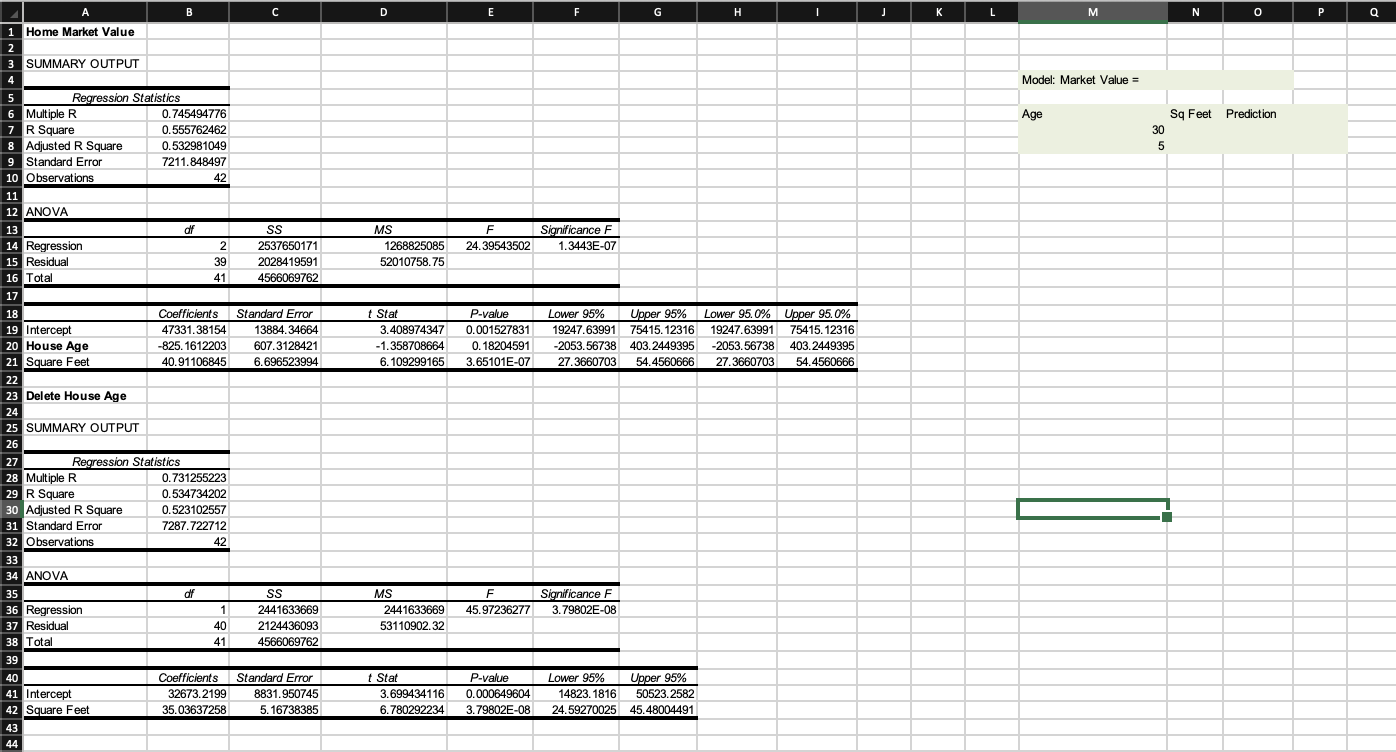
Task: Select the House Age P-value cell
Action: click(490, 346)
